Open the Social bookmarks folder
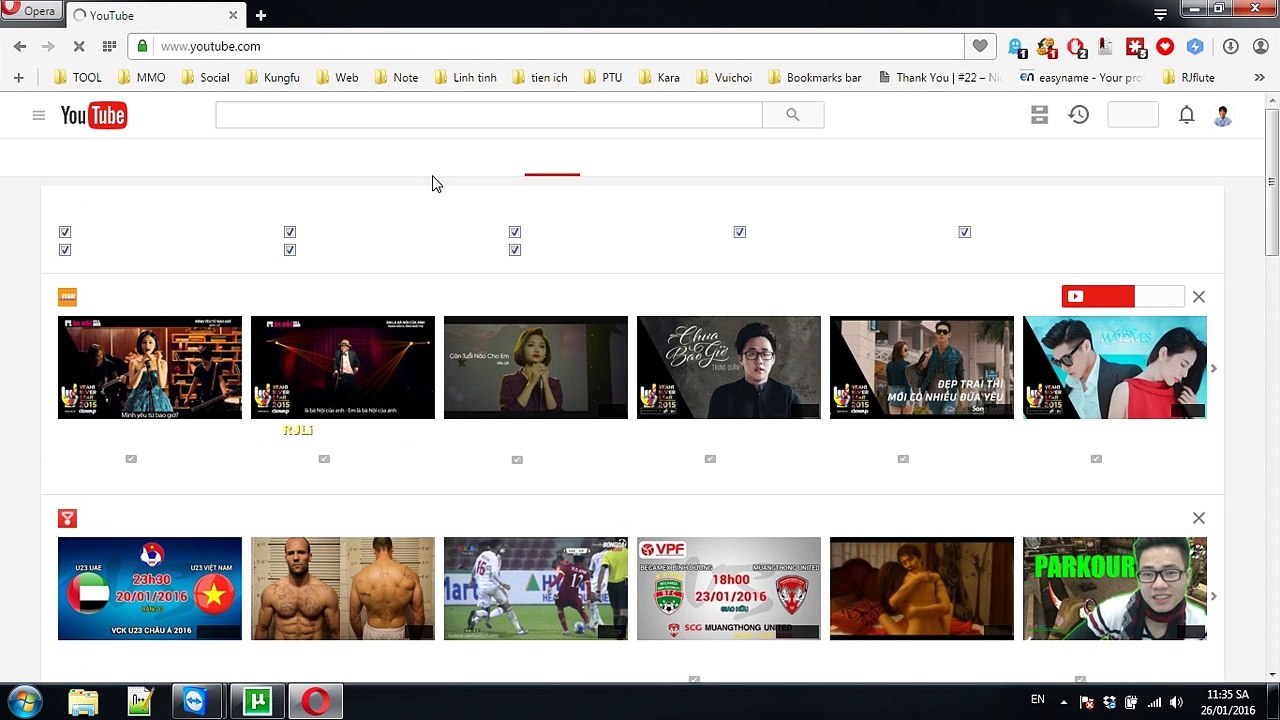This screenshot has width=1280, height=720. (x=204, y=77)
